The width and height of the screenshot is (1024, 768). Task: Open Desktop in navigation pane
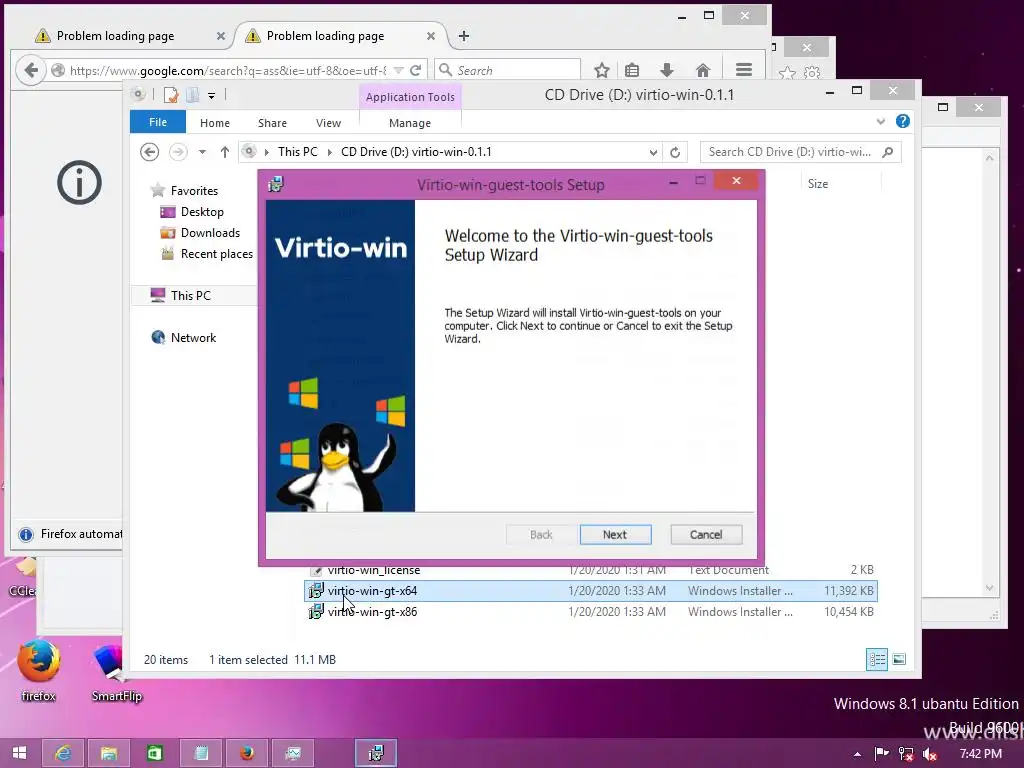pos(202,212)
